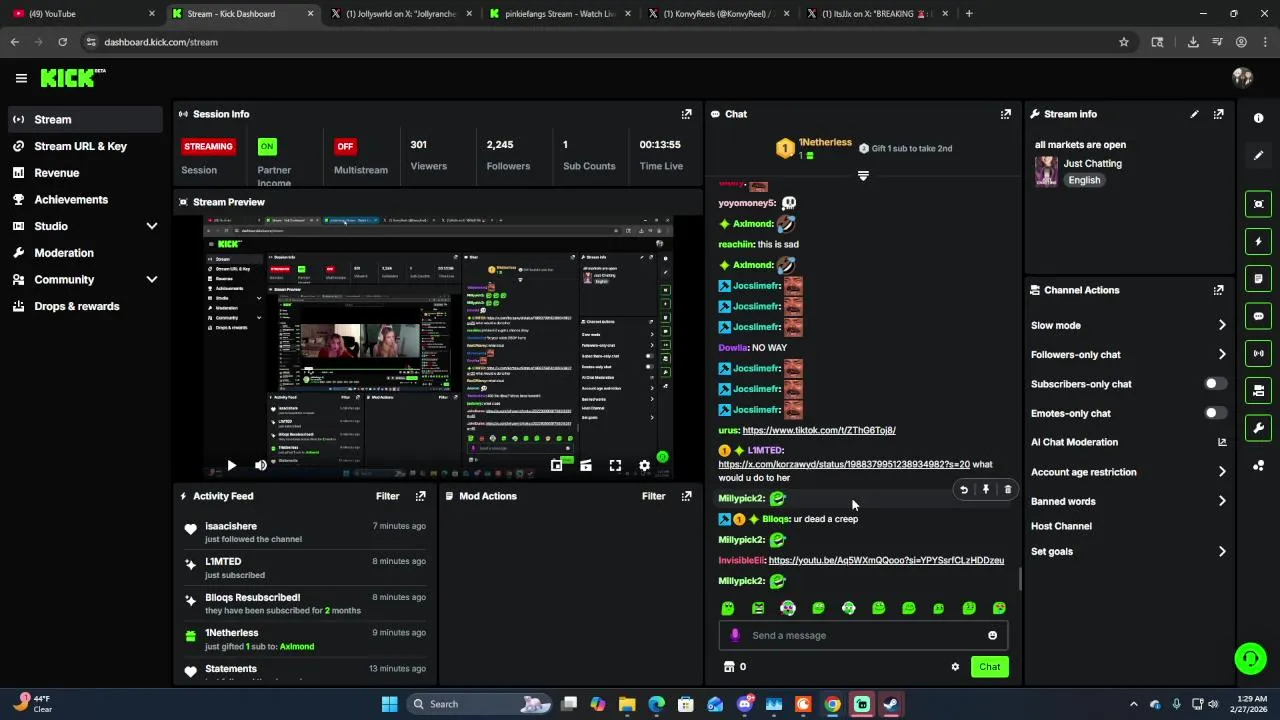The height and width of the screenshot is (720, 1280).
Task: Reply to hovered message with arrow icon
Action: click(963, 490)
